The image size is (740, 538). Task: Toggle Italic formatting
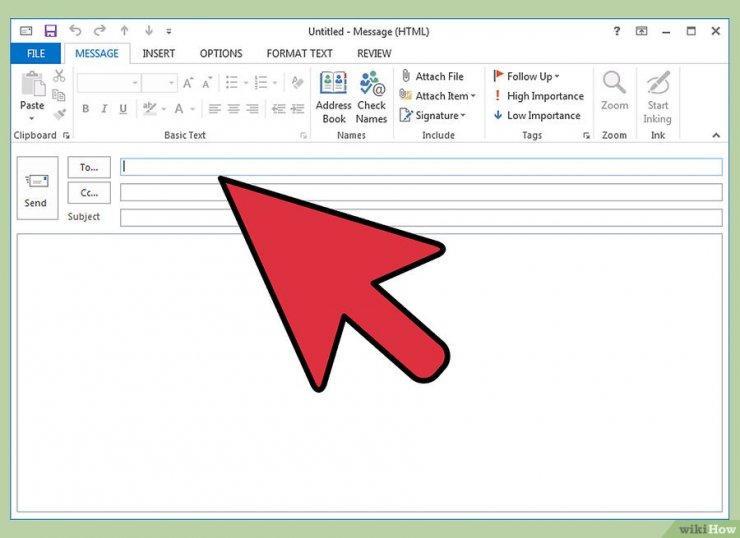click(x=104, y=109)
